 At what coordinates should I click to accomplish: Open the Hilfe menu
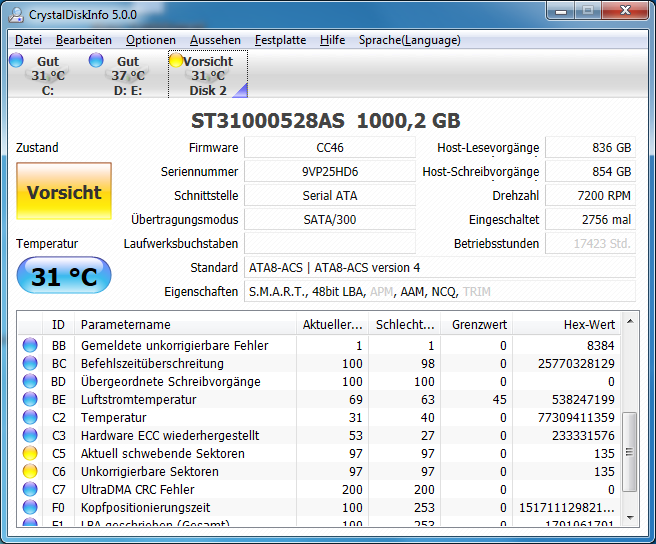(332, 40)
